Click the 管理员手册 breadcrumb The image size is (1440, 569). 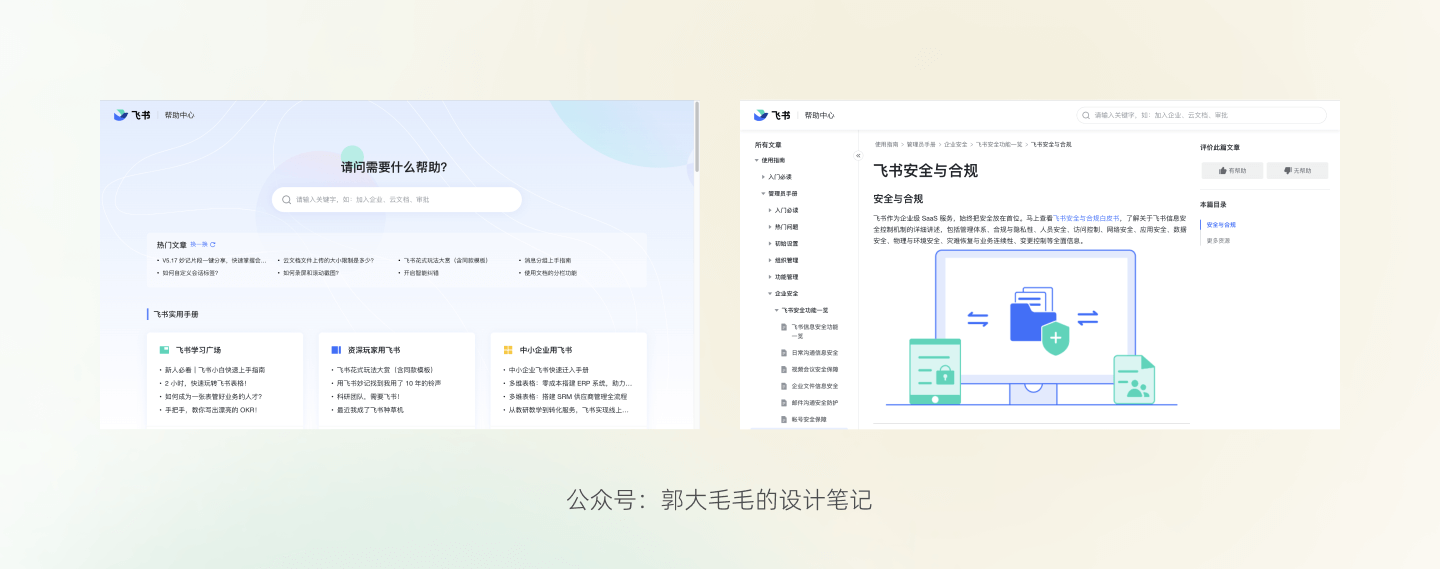[x=921, y=144]
